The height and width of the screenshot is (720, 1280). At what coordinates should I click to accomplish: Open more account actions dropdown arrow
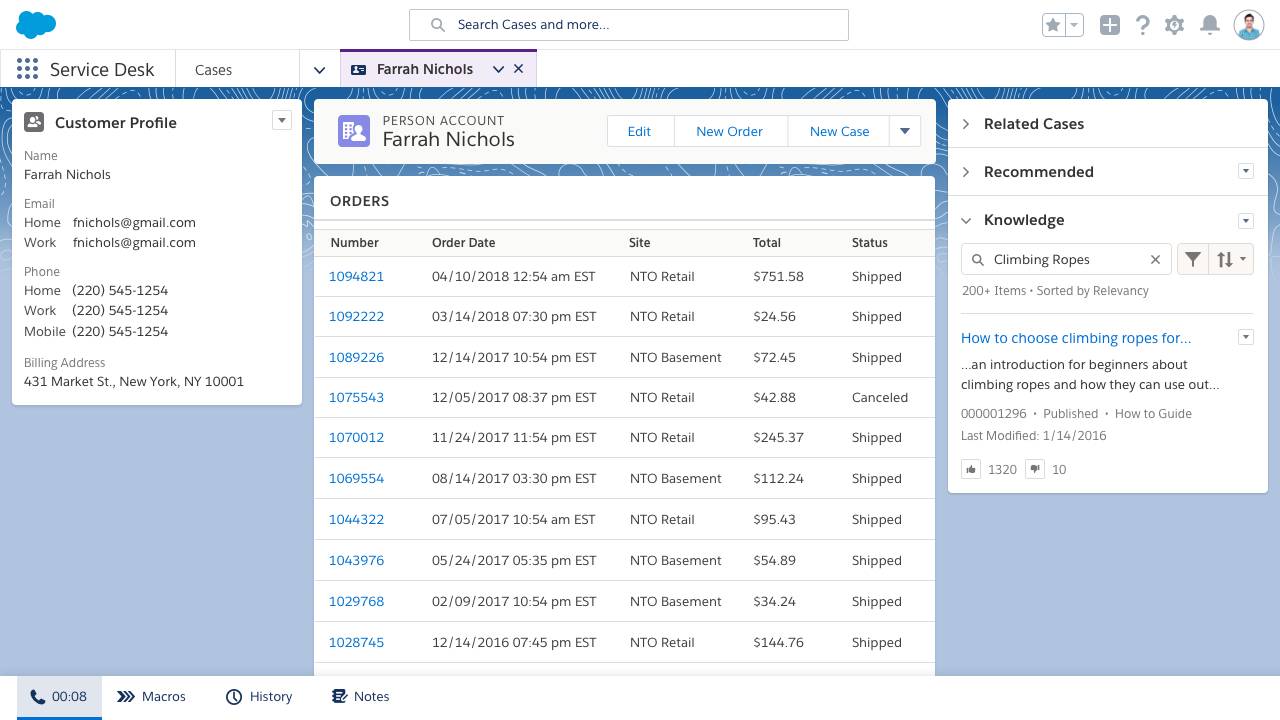905,131
